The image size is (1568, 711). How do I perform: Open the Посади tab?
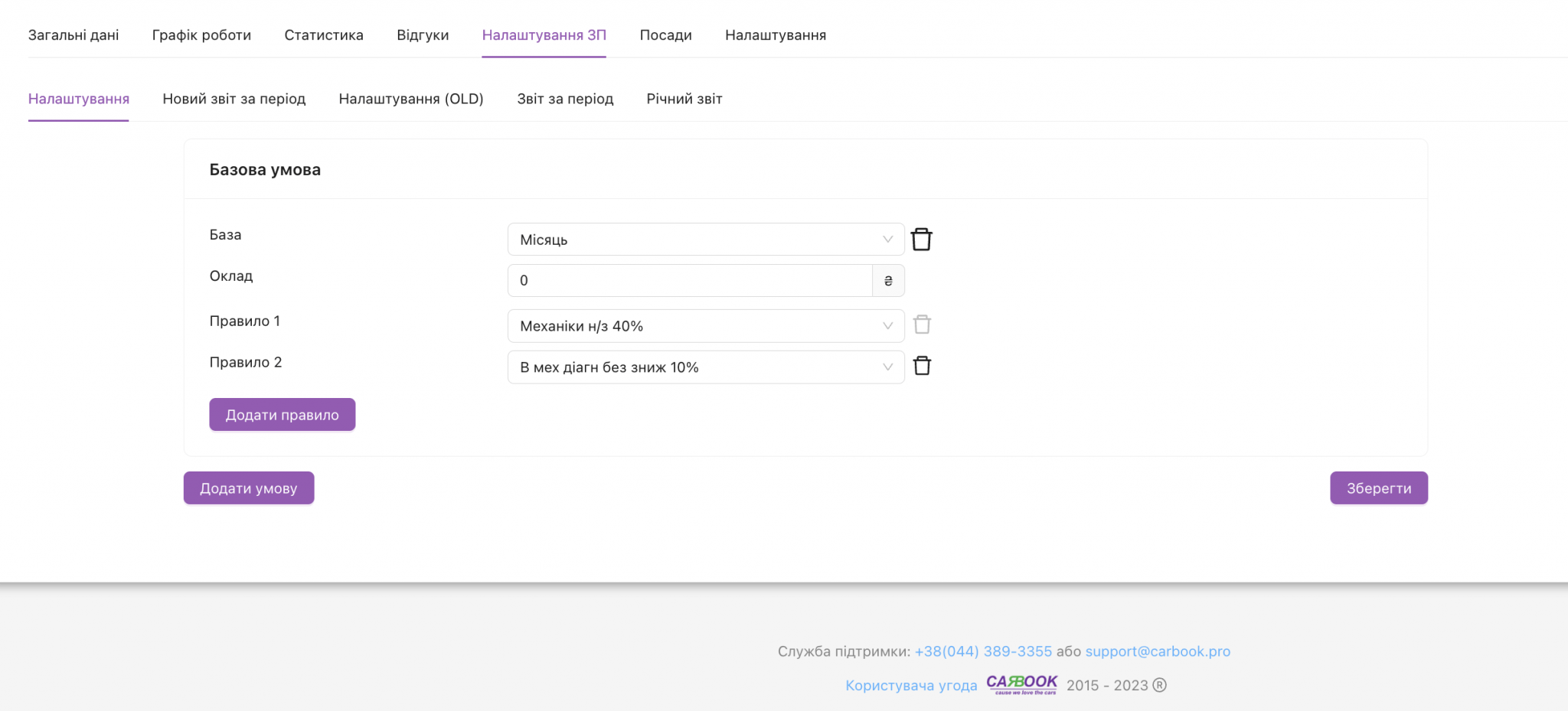click(x=665, y=35)
